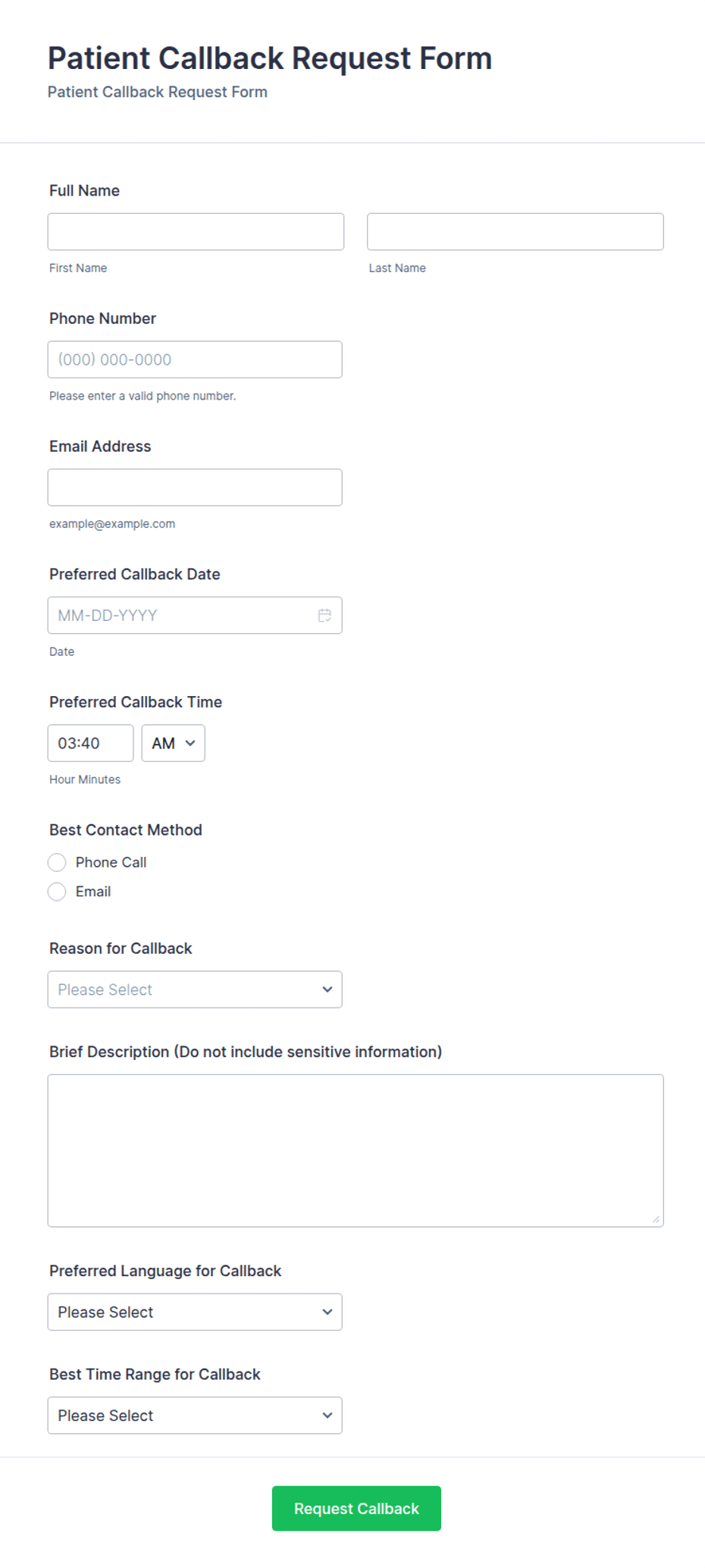
Task: Click the Preferred Language chevron arrow
Action: (327, 1312)
